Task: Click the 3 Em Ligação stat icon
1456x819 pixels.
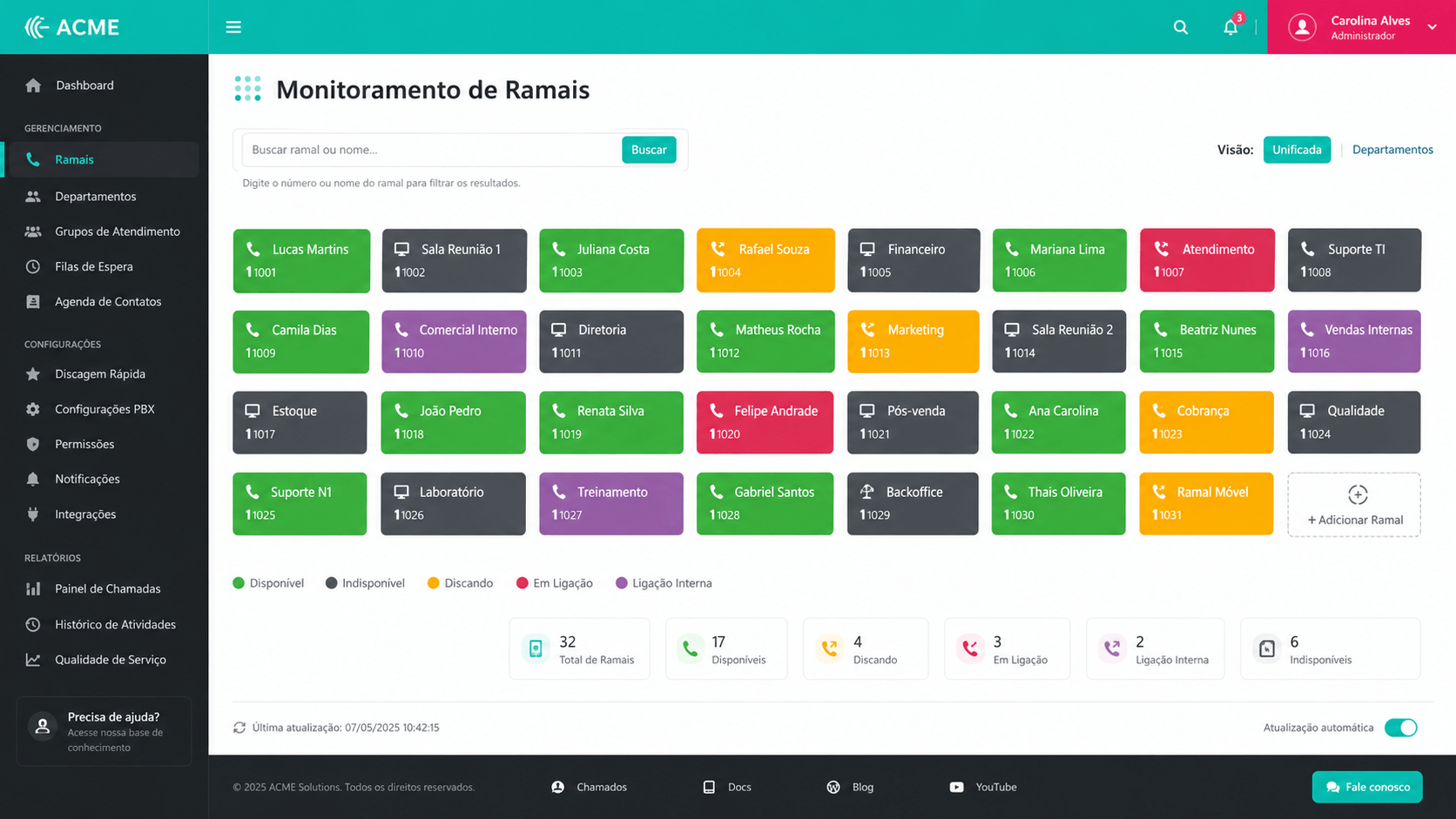Action: tap(970, 648)
